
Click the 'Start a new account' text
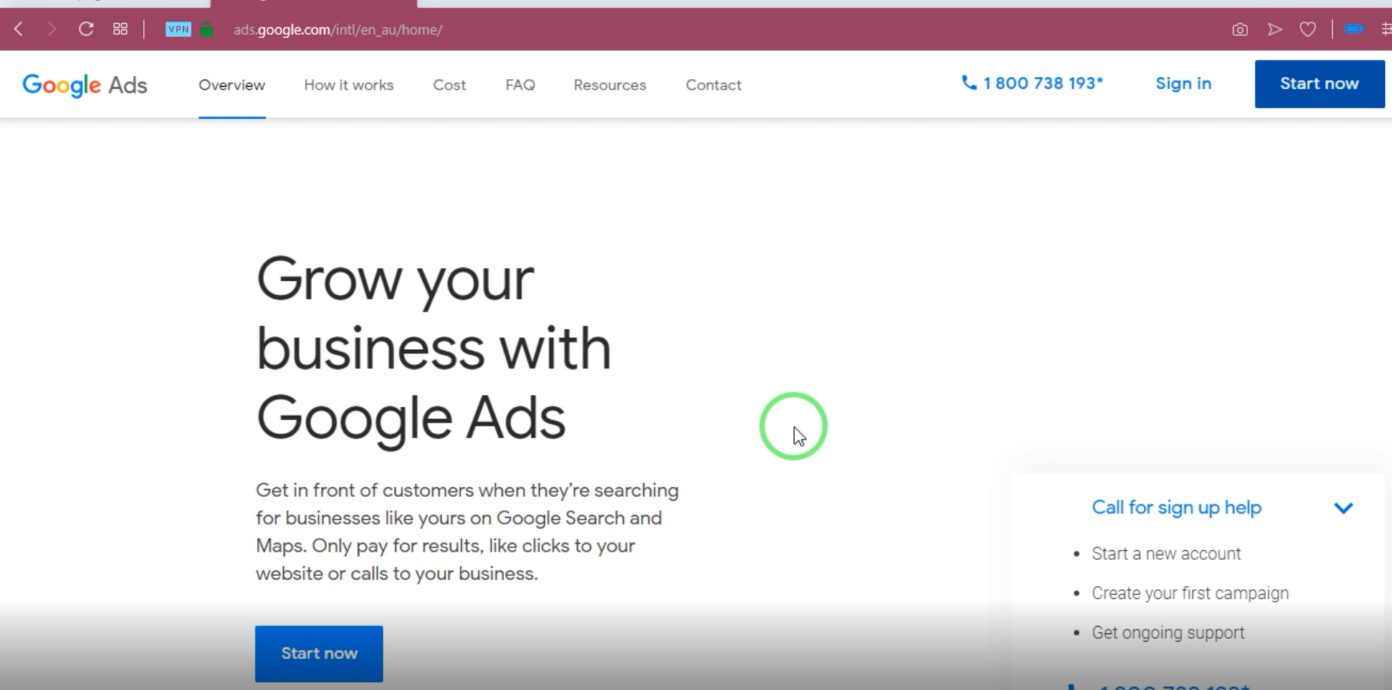(x=1166, y=553)
